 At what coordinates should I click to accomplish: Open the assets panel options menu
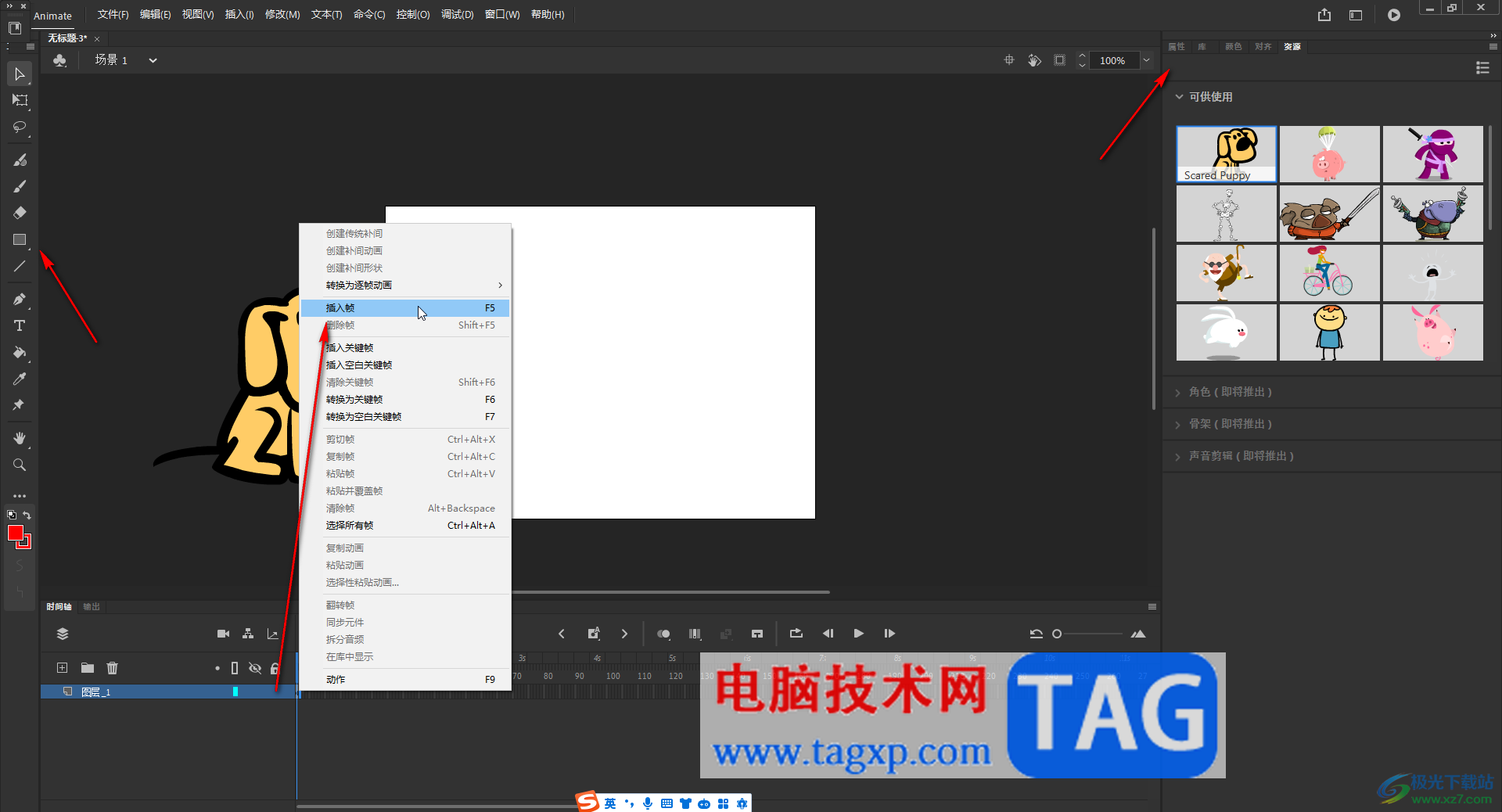pyautogui.click(x=1493, y=47)
